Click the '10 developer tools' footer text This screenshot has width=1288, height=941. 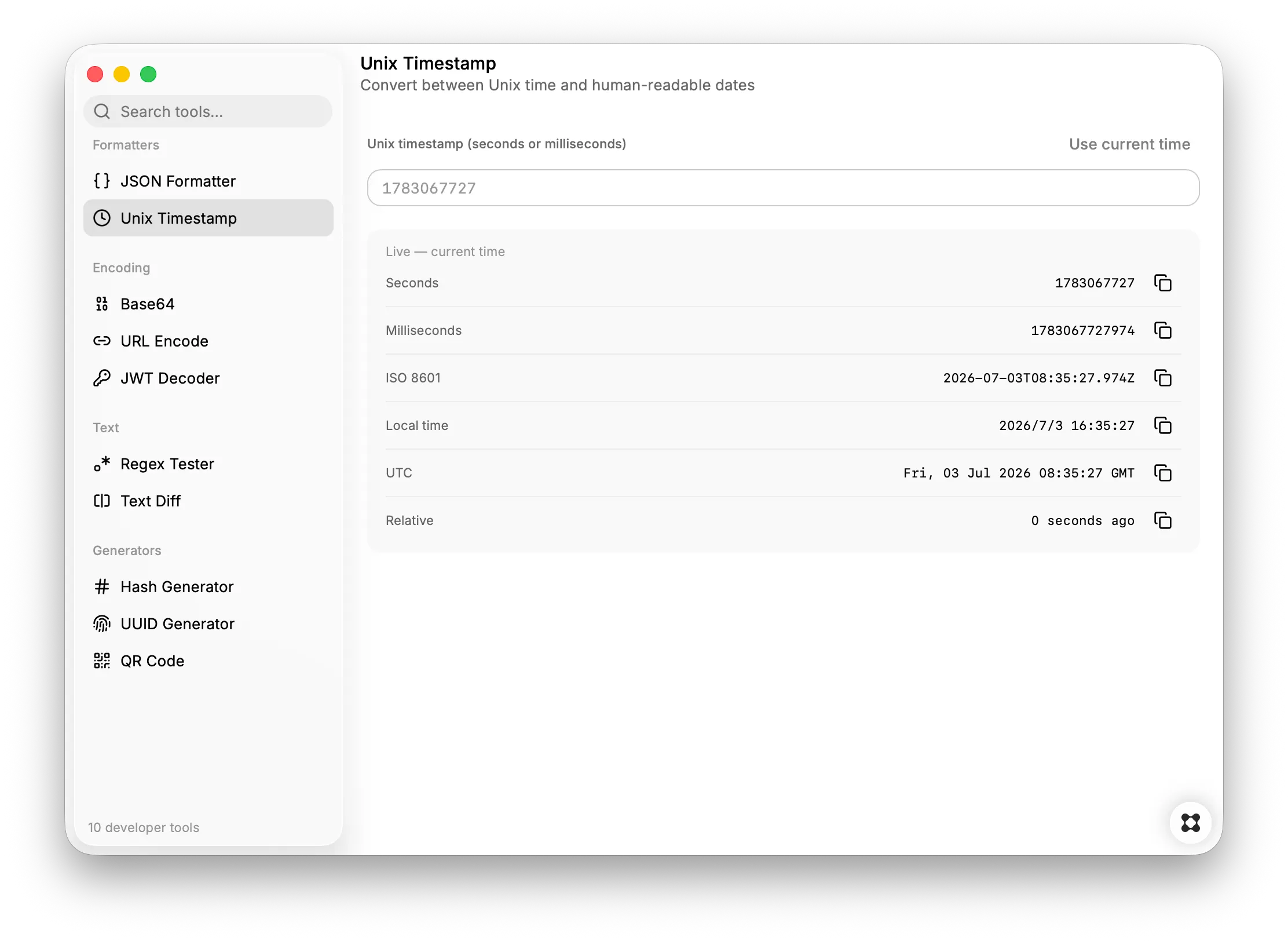(x=144, y=827)
